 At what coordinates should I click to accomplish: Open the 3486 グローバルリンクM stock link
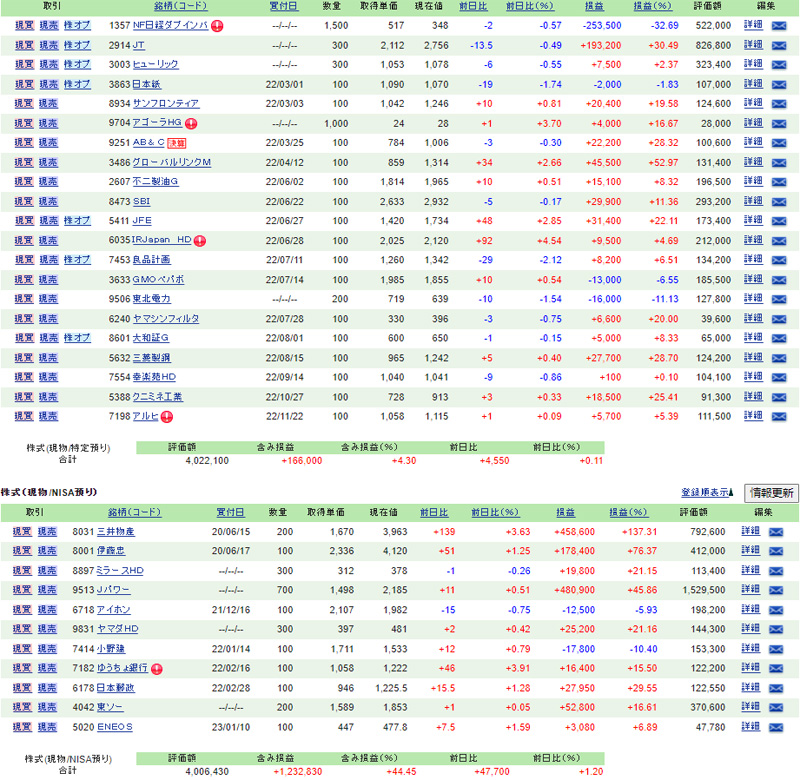click(171, 163)
